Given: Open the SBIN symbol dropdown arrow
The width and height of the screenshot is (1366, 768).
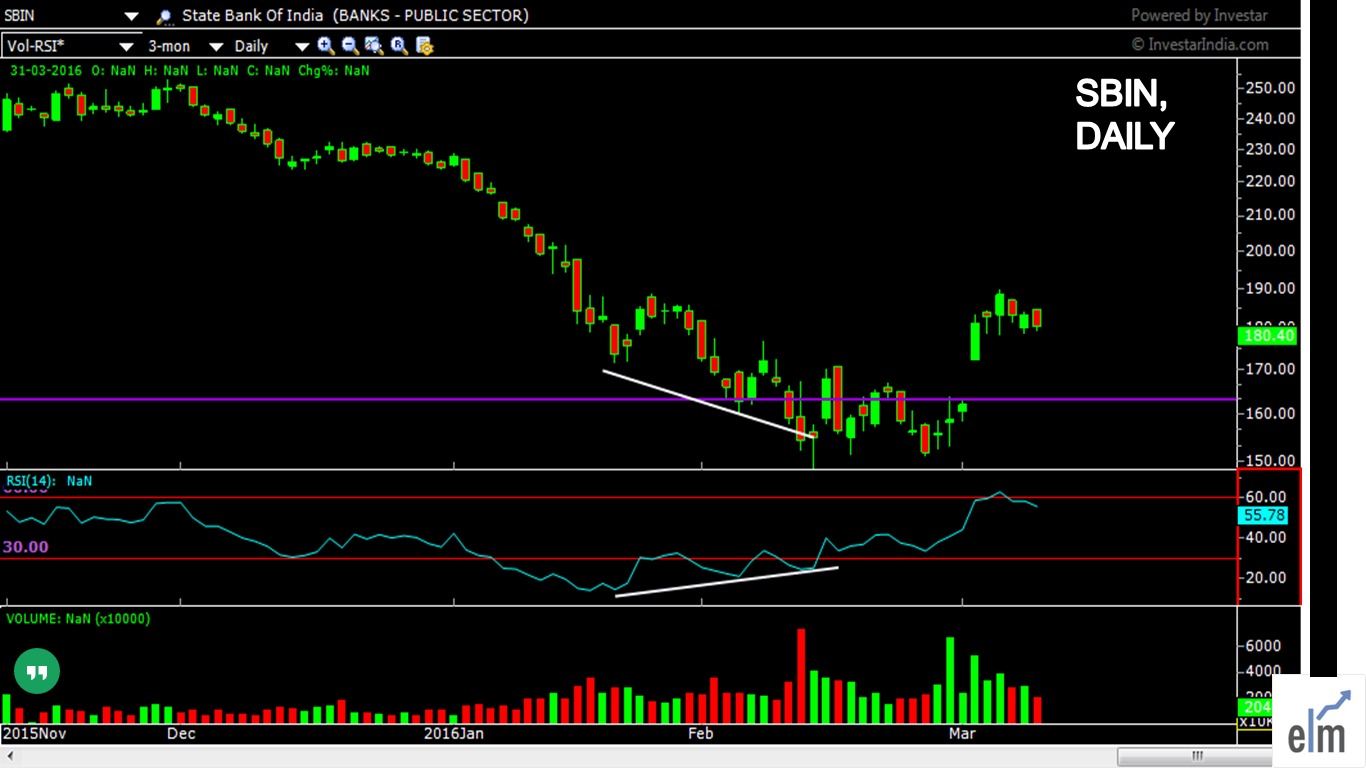Looking at the screenshot, I should 131,16.
